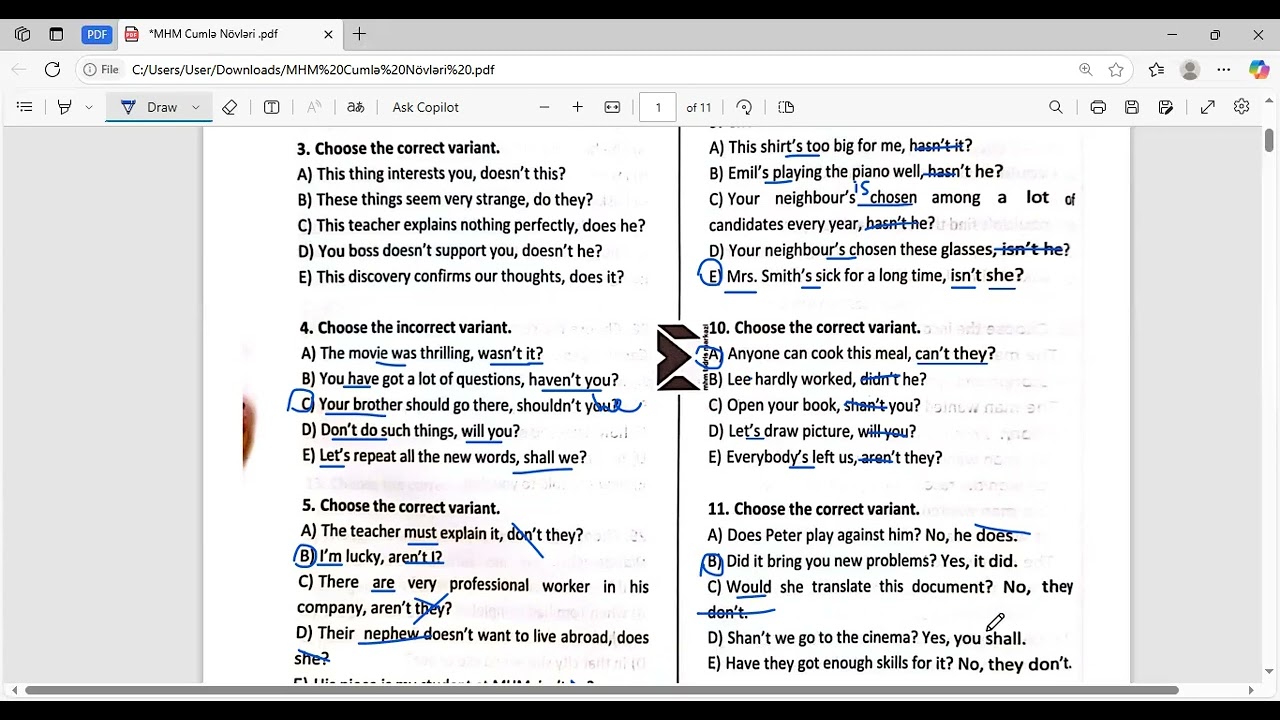1280x720 pixels.
Task: Refresh the current page
Action: click(52, 70)
